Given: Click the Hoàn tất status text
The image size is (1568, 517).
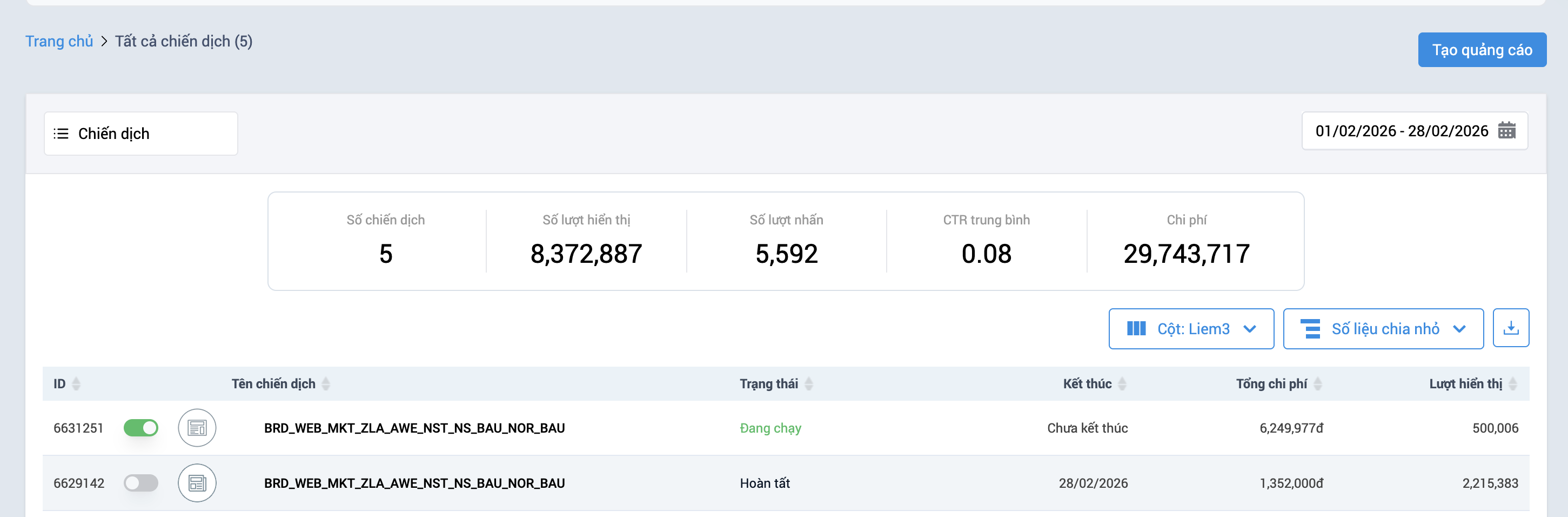Looking at the screenshot, I should [765, 483].
